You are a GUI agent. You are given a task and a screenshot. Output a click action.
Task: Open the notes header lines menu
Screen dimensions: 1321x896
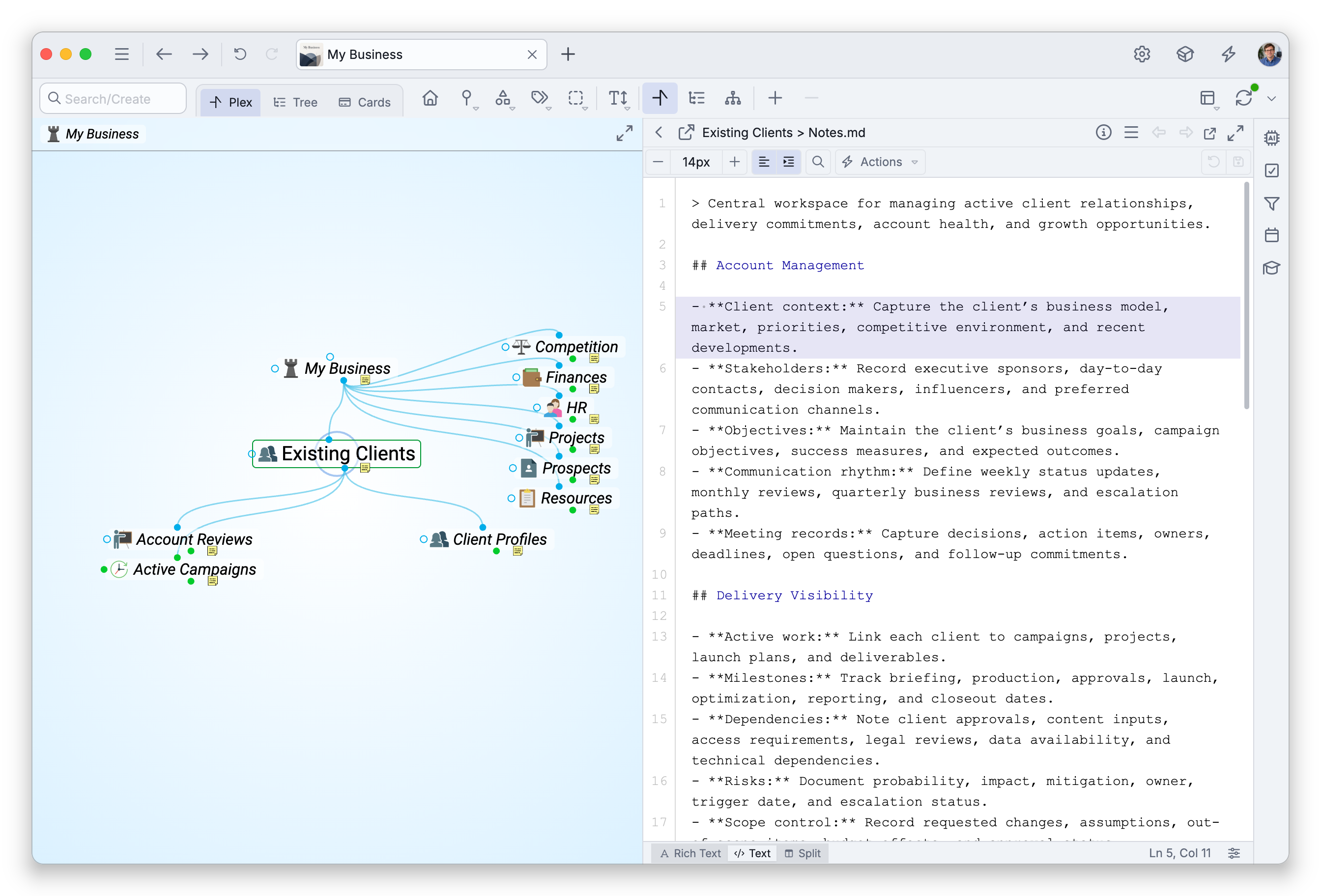[x=1131, y=132]
